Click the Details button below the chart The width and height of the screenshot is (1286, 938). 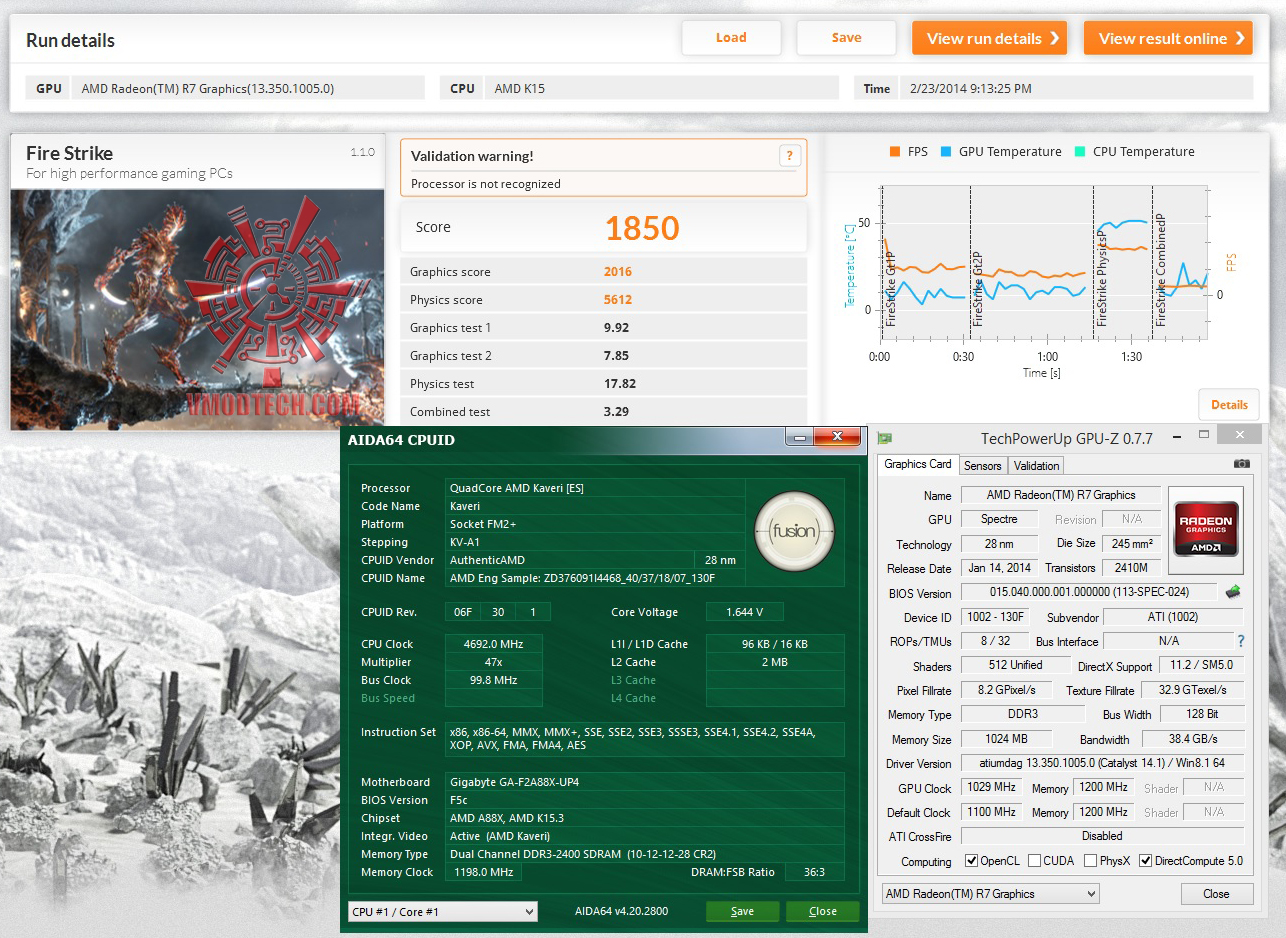coord(1229,405)
